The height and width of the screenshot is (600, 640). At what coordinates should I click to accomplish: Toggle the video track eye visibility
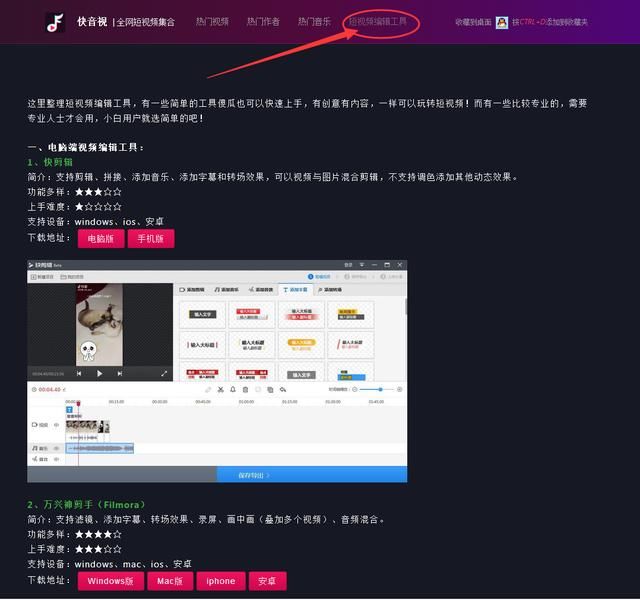tap(56, 425)
